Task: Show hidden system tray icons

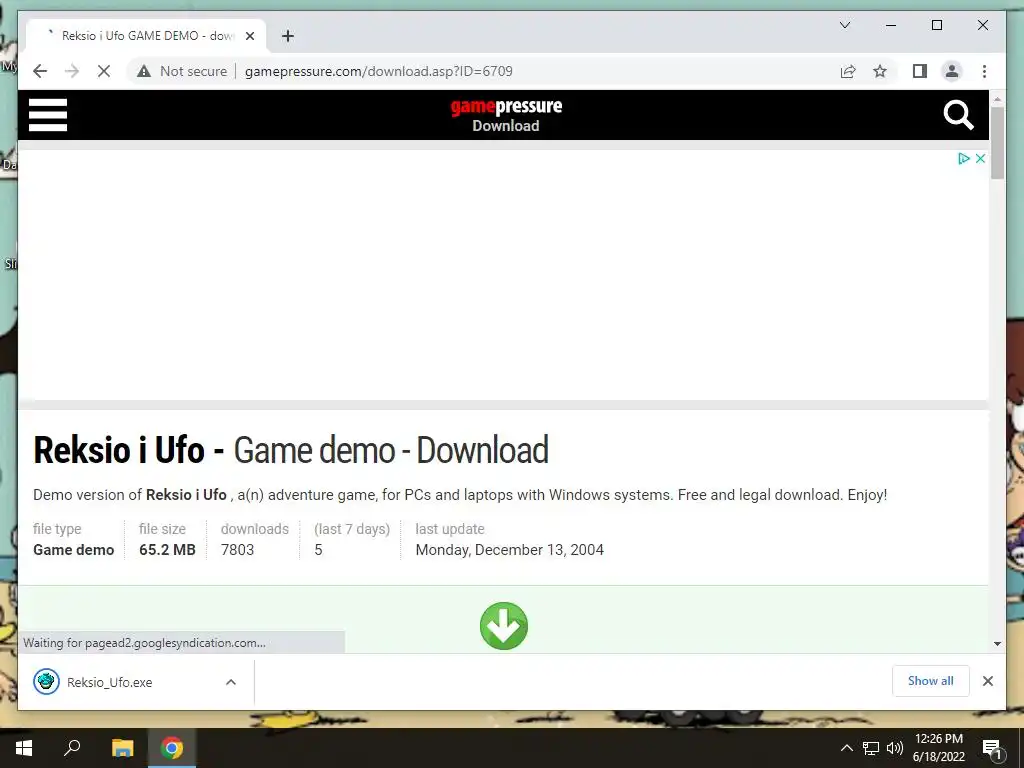Action: coord(846,748)
